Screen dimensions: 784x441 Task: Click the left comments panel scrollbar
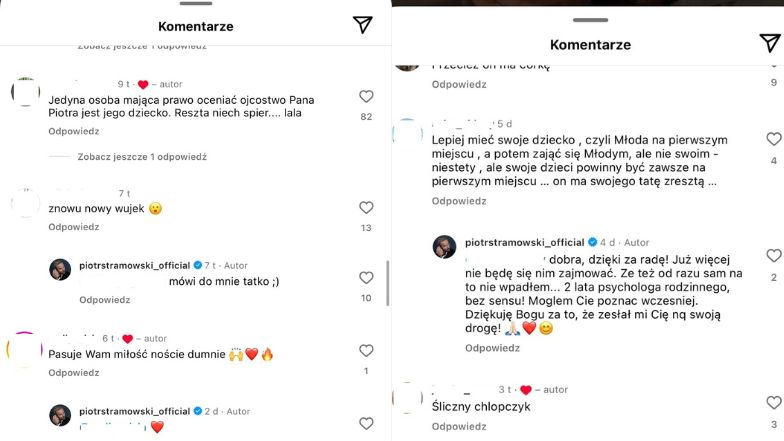[x=387, y=285]
